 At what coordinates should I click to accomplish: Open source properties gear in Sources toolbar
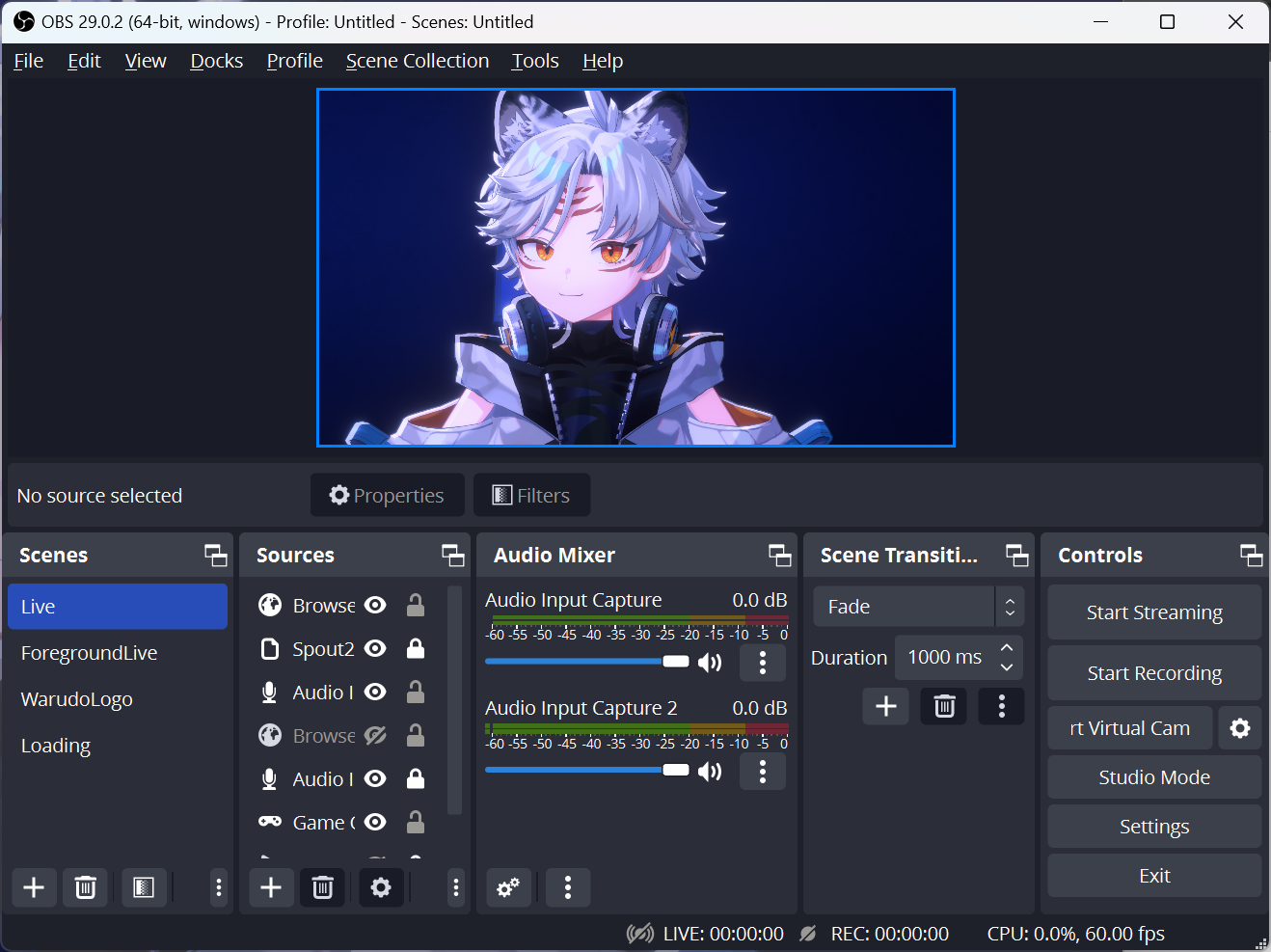(381, 887)
